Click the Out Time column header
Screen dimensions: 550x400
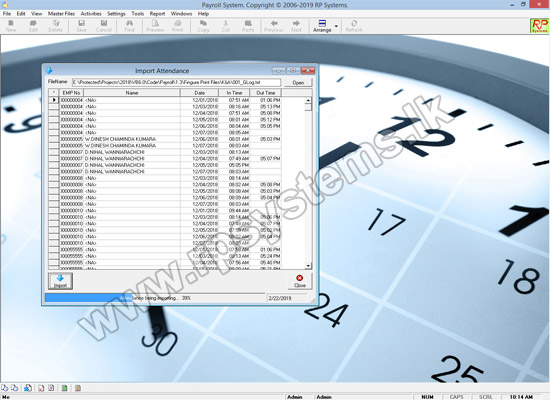point(266,93)
